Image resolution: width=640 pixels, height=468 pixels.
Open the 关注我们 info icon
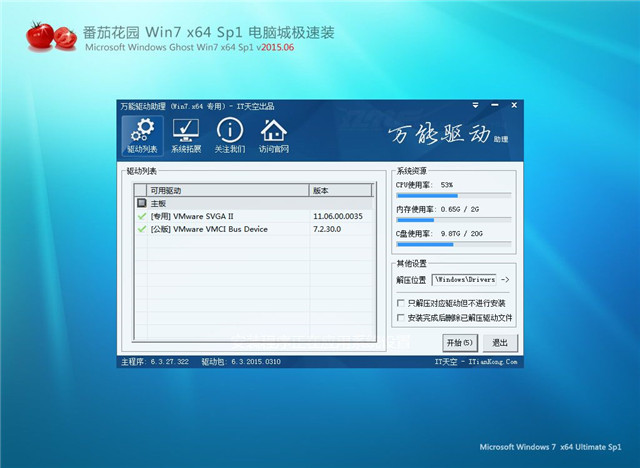[x=230, y=136]
